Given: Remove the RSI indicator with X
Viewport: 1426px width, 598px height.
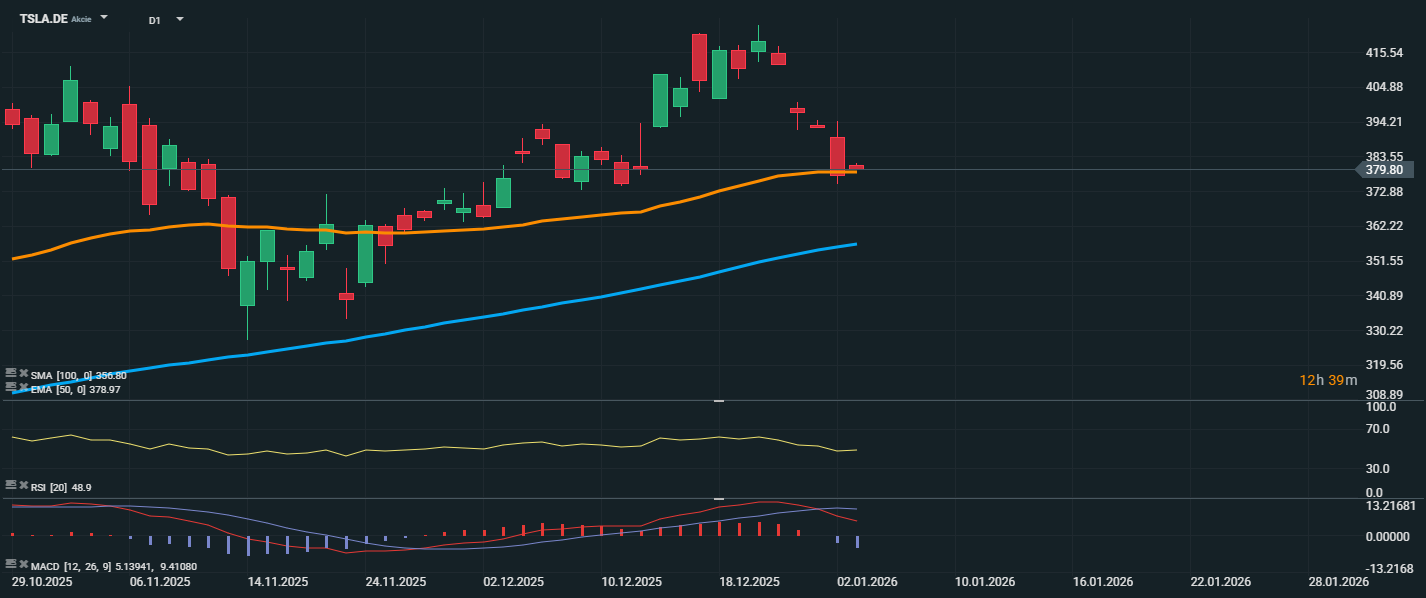Looking at the screenshot, I should (23, 484).
